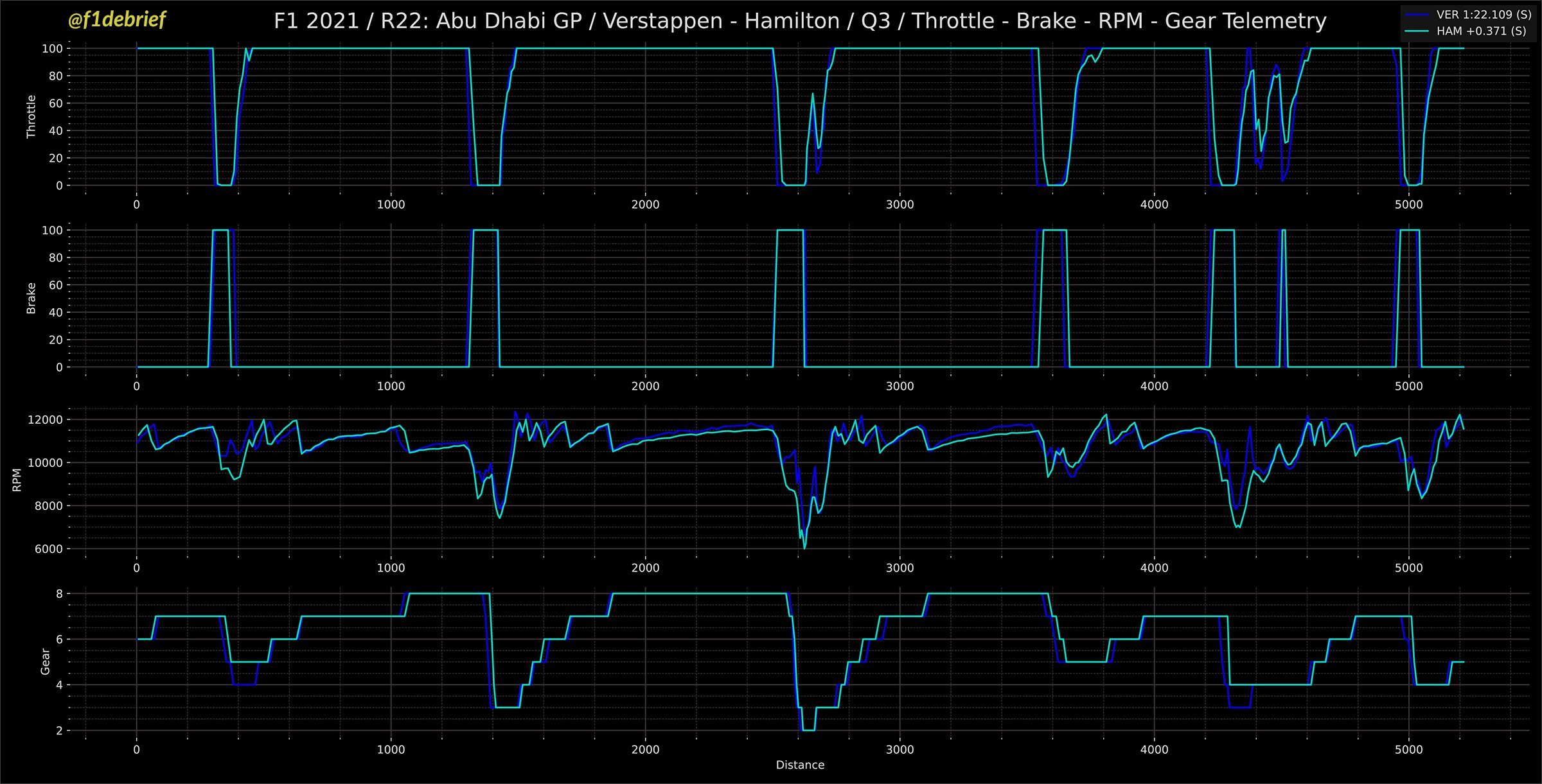The image size is (1542, 784).
Task: Click the 100 tick on the Throttle axis
Action: pyautogui.click(x=52, y=48)
